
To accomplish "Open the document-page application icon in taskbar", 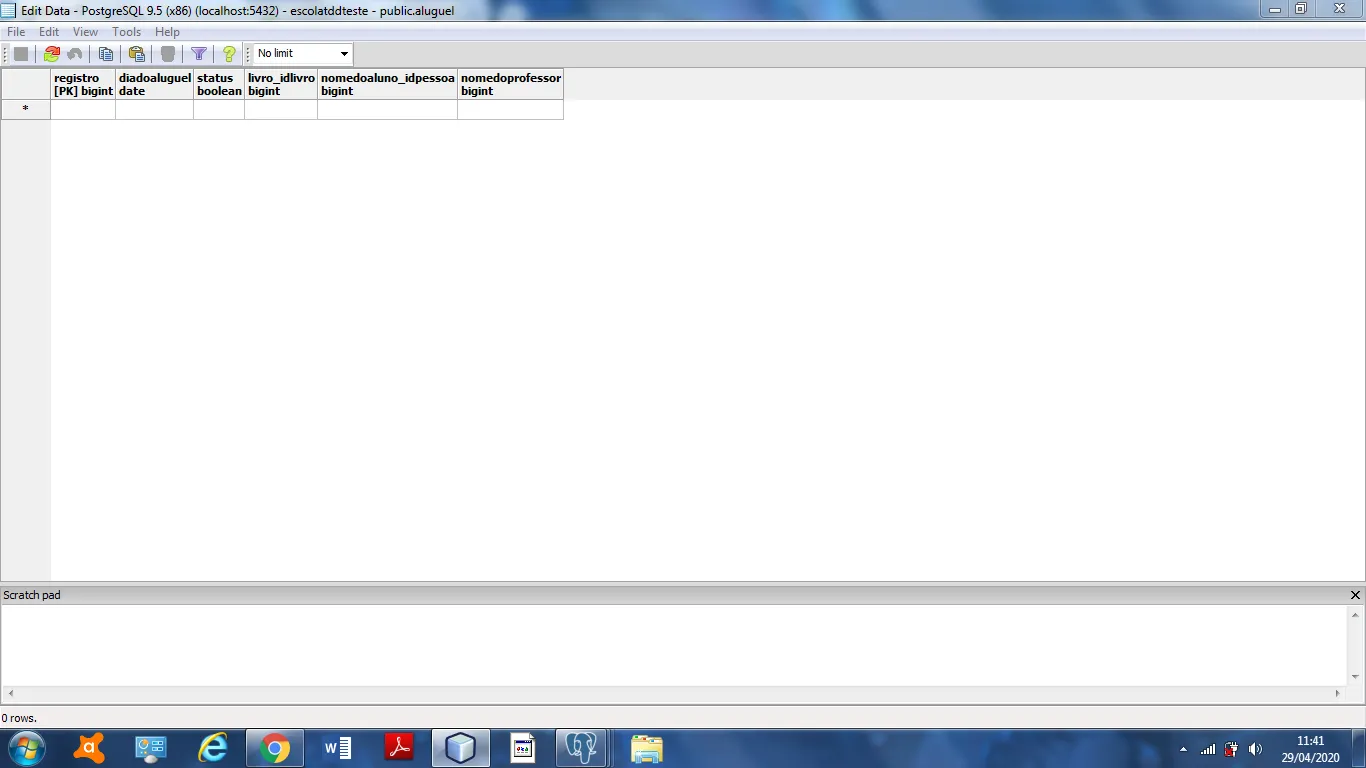I will click(523, 748).
